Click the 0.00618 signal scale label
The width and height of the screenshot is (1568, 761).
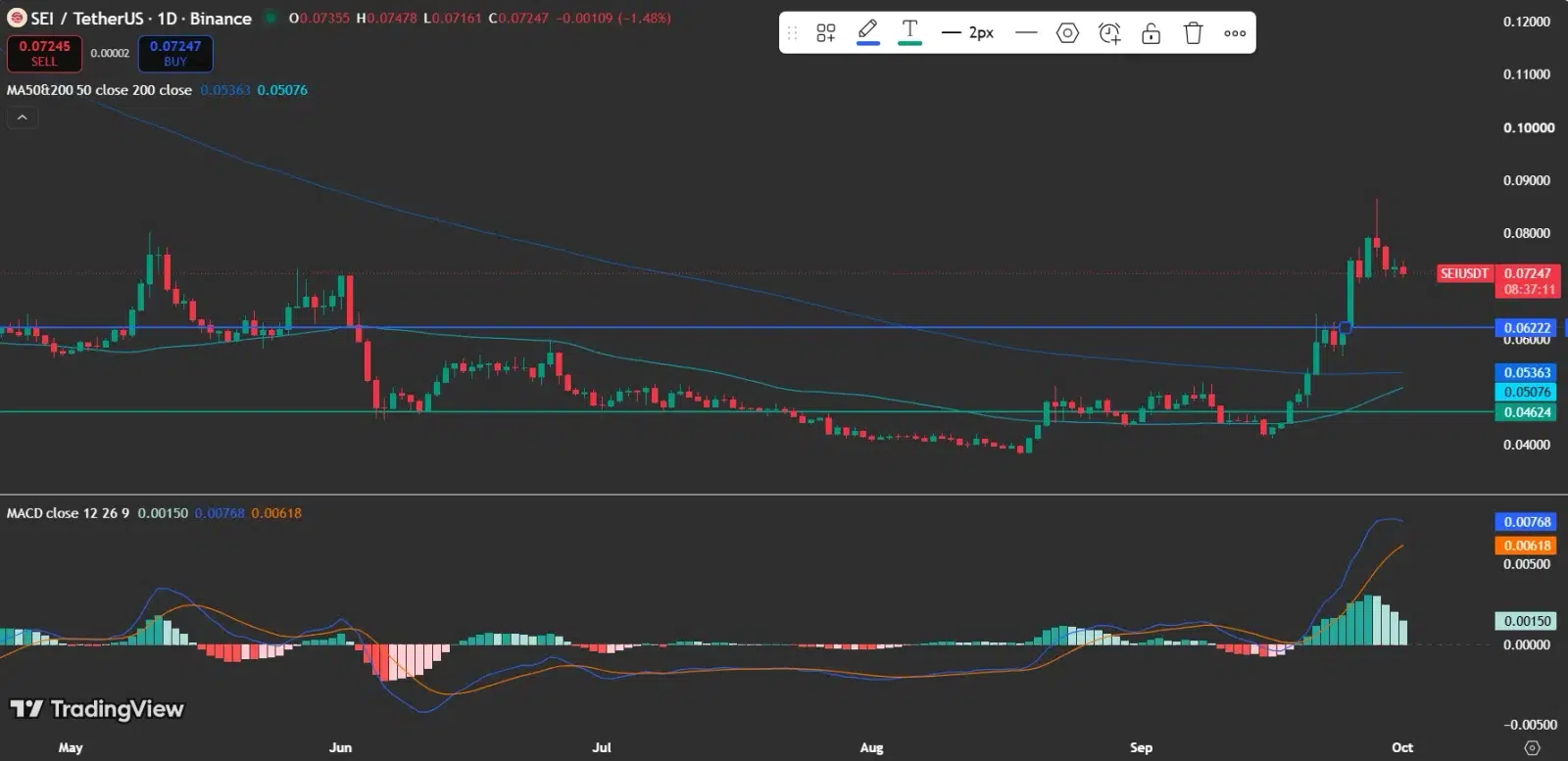(x=1528, y=546)
